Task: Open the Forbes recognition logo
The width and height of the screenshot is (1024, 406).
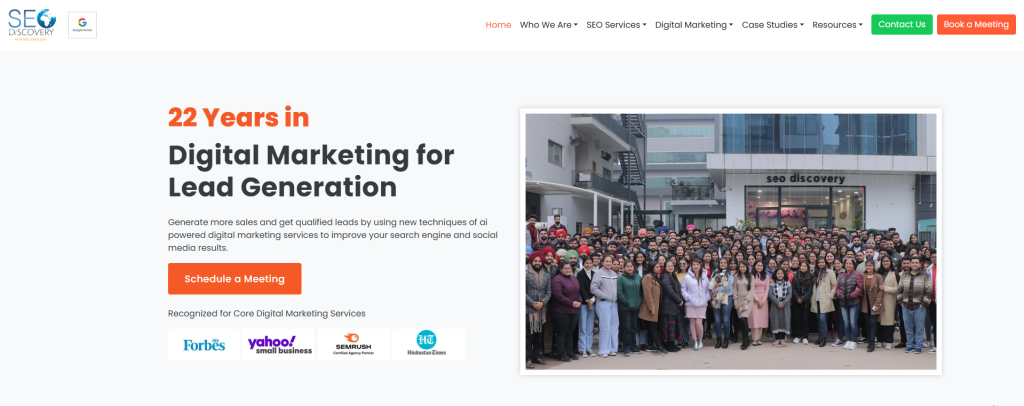Action: 204,345
